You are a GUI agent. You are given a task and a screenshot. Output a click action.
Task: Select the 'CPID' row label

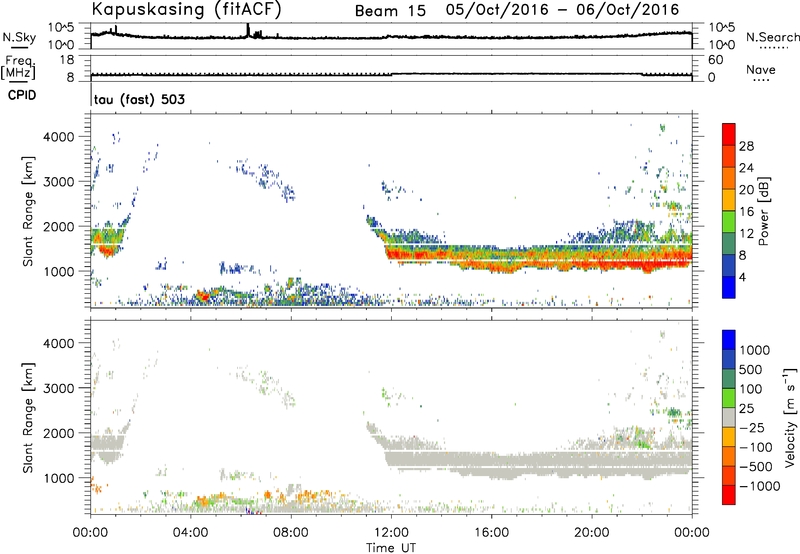pos(22,95)
